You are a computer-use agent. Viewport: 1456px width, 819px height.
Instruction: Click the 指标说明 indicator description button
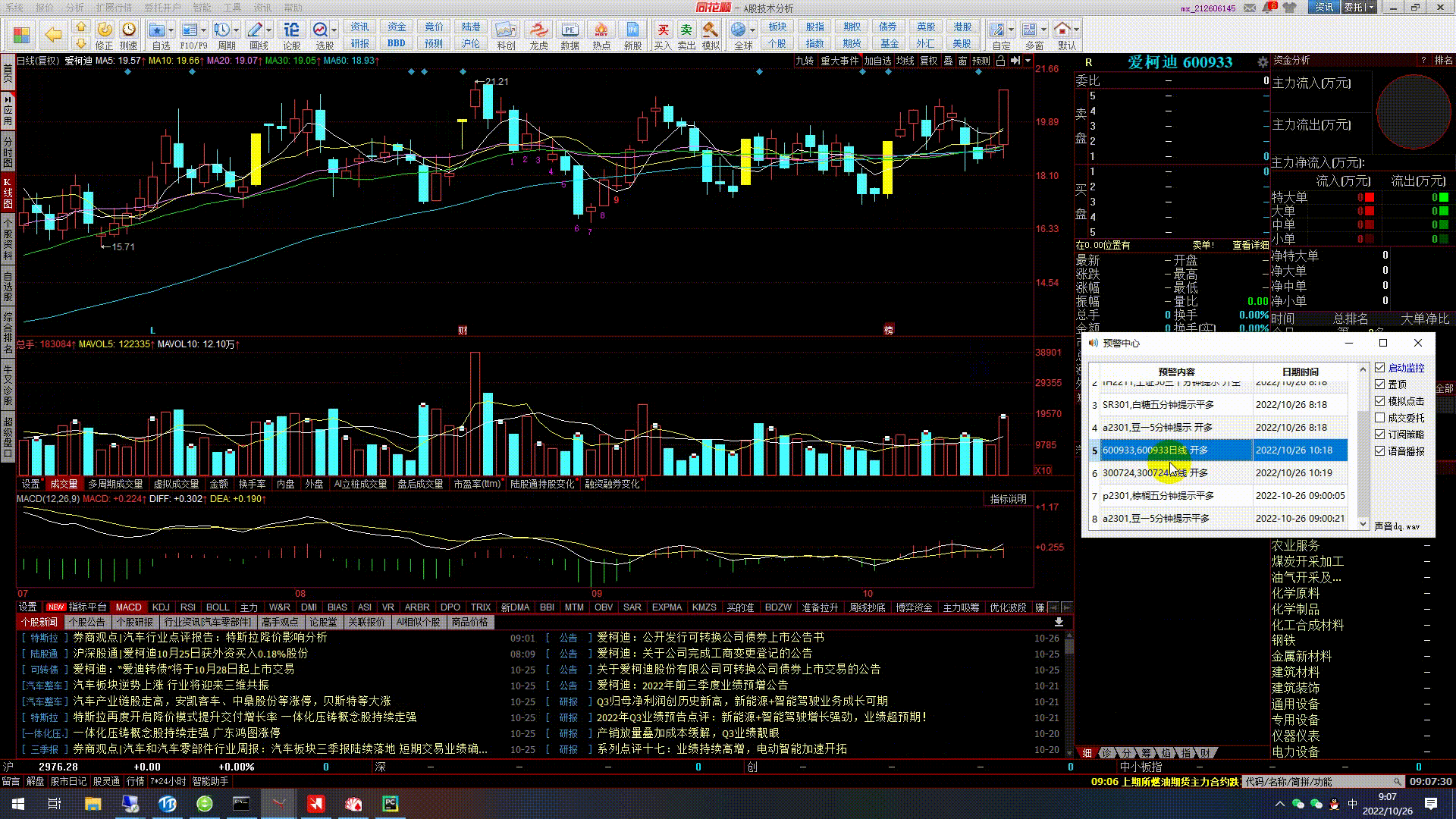(x=1008, y=499)
